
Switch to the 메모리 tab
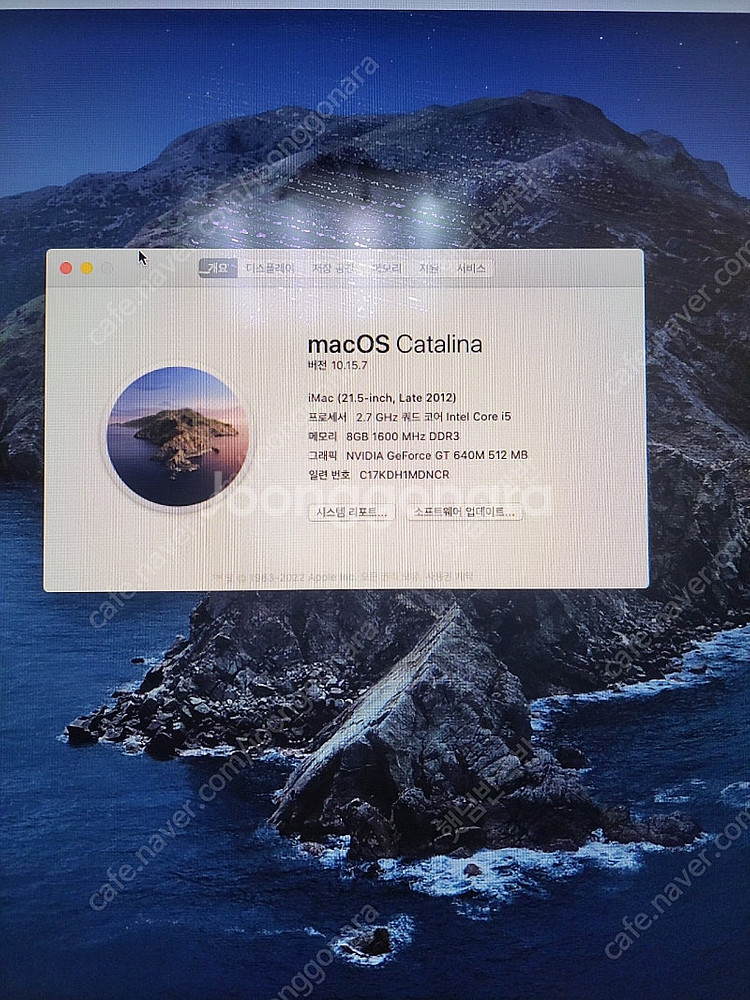pyautogui.click(x=387, y=268)
